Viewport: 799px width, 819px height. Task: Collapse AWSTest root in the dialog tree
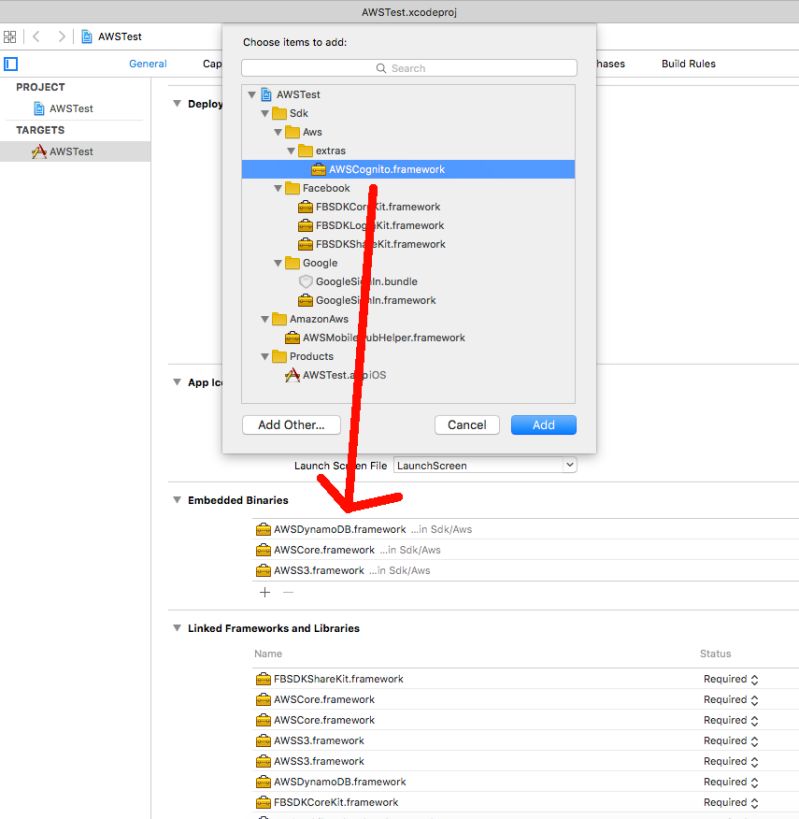pos(252,95)
